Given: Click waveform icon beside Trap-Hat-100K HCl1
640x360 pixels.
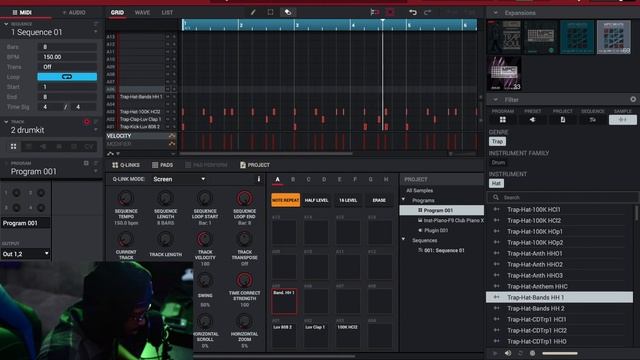Looking at the screenshot, I should tap(496, 209).
